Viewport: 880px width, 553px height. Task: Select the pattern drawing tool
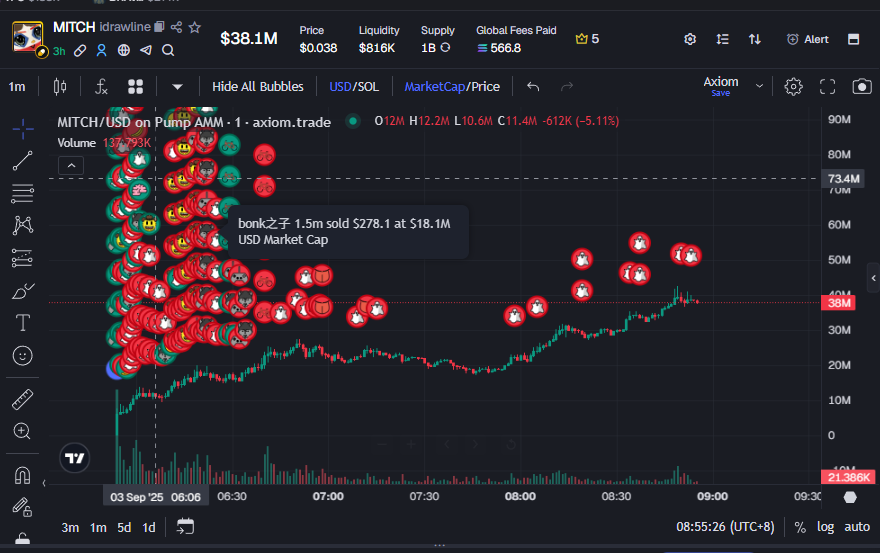23,226
